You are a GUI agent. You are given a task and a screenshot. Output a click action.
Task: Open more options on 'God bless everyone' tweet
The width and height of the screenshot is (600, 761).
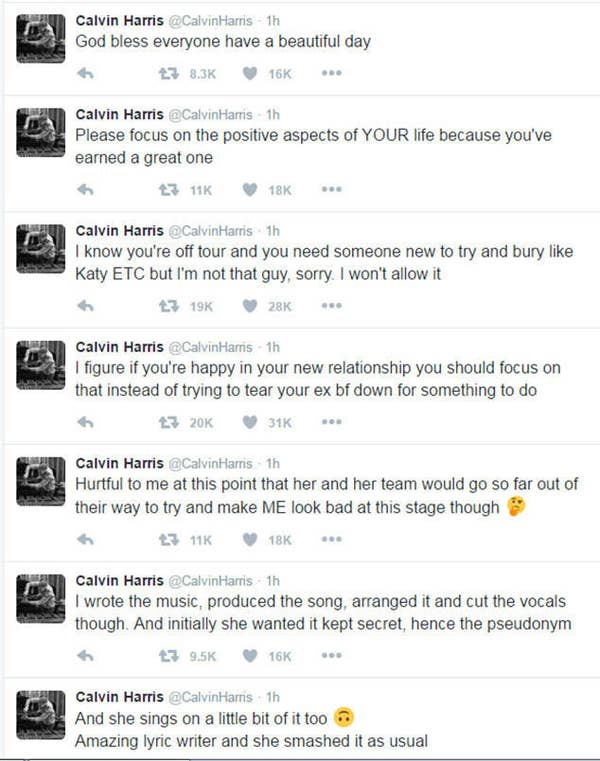[x=332, y=74]
